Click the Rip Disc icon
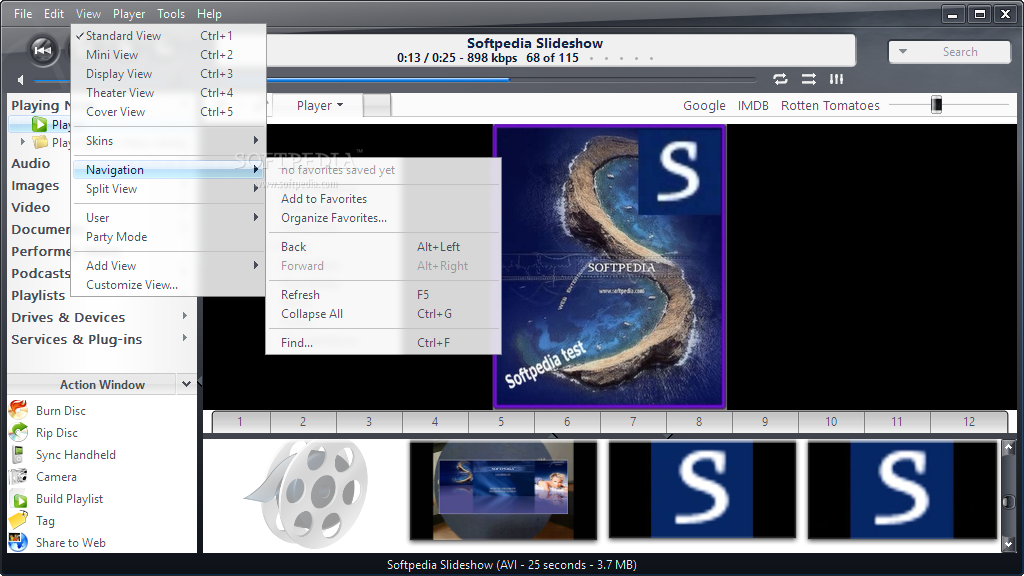This screenshot has height=576, width=1024. click(18, 432)
